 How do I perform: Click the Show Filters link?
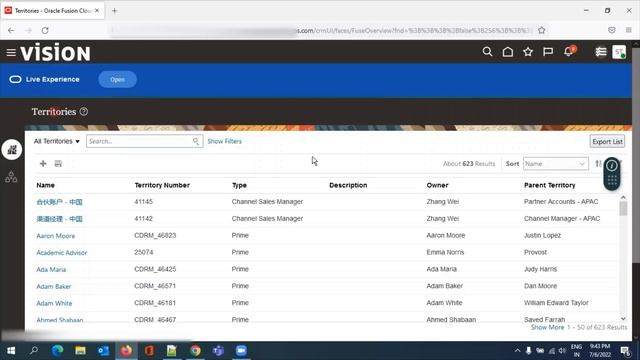click(224, 141)
